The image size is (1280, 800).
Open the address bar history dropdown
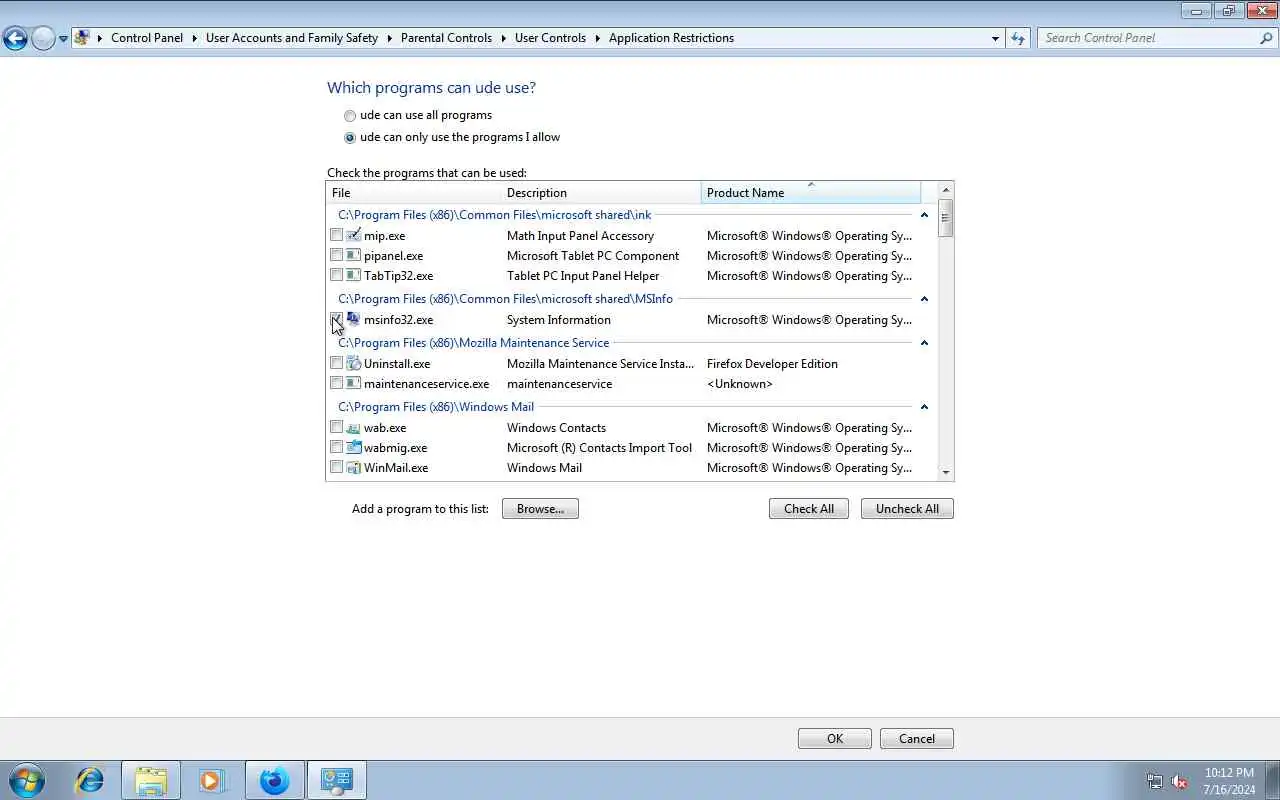point(995,38)
